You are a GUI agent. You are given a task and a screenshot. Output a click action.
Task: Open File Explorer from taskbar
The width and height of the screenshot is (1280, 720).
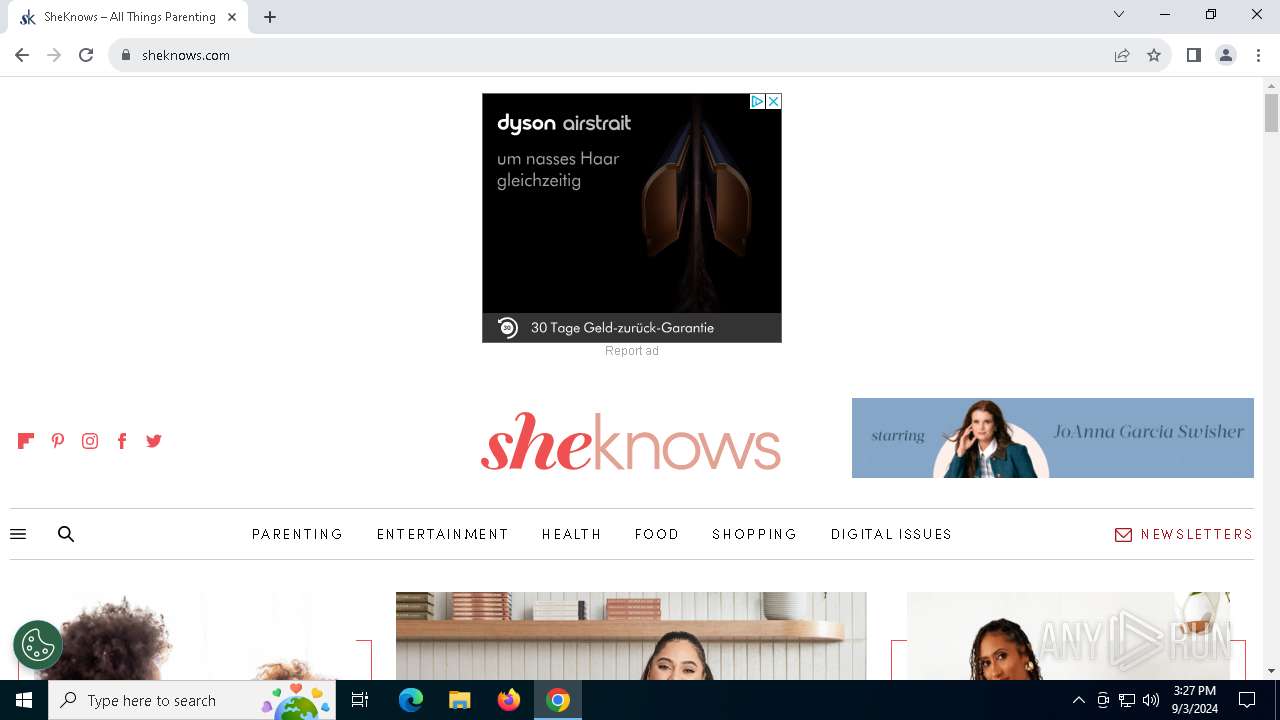point(459,700)
